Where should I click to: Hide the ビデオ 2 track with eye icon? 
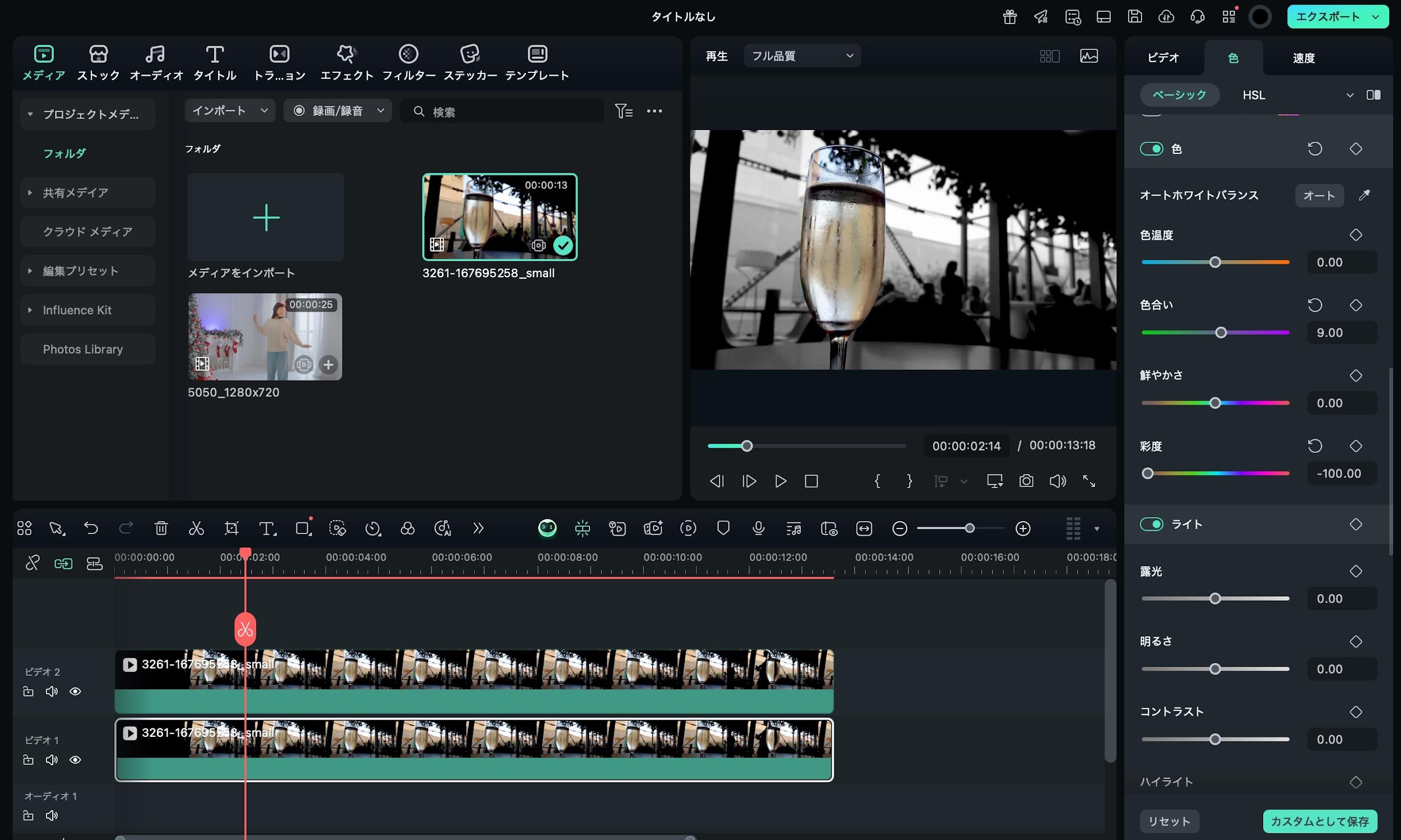(75, 692)
